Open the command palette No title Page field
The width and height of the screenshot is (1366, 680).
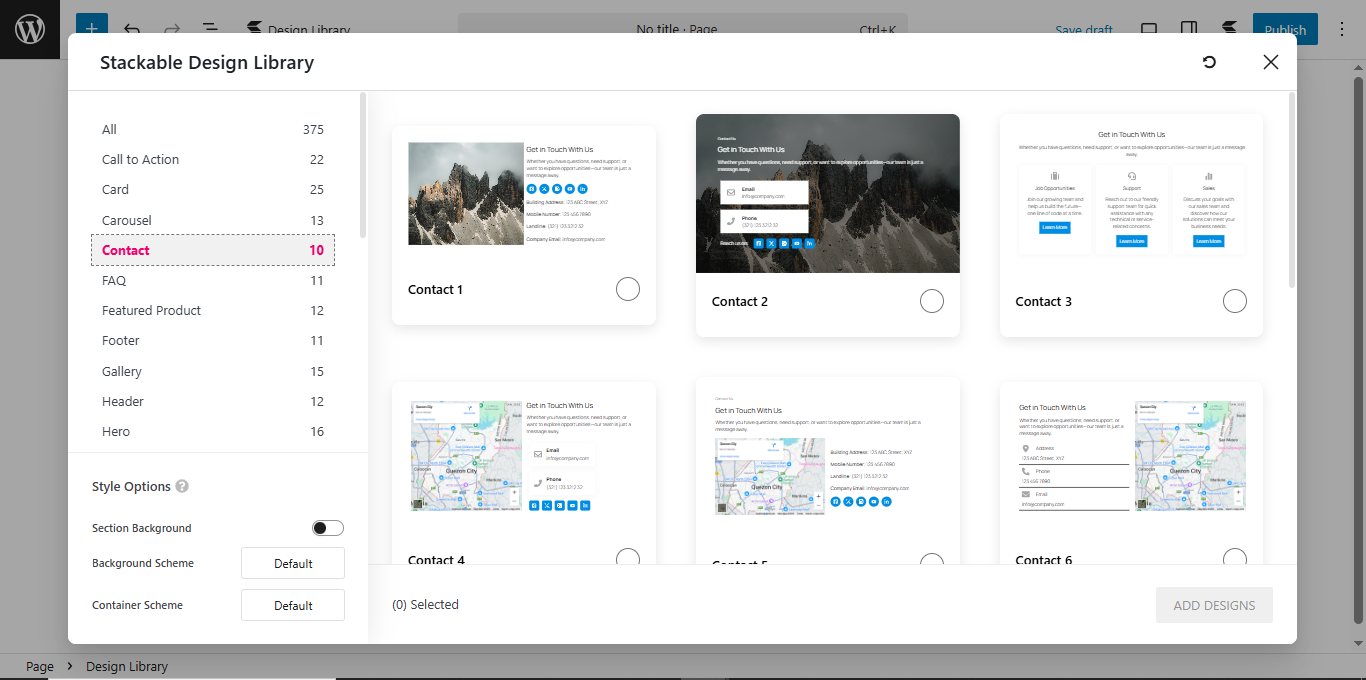tap(683, 29)
